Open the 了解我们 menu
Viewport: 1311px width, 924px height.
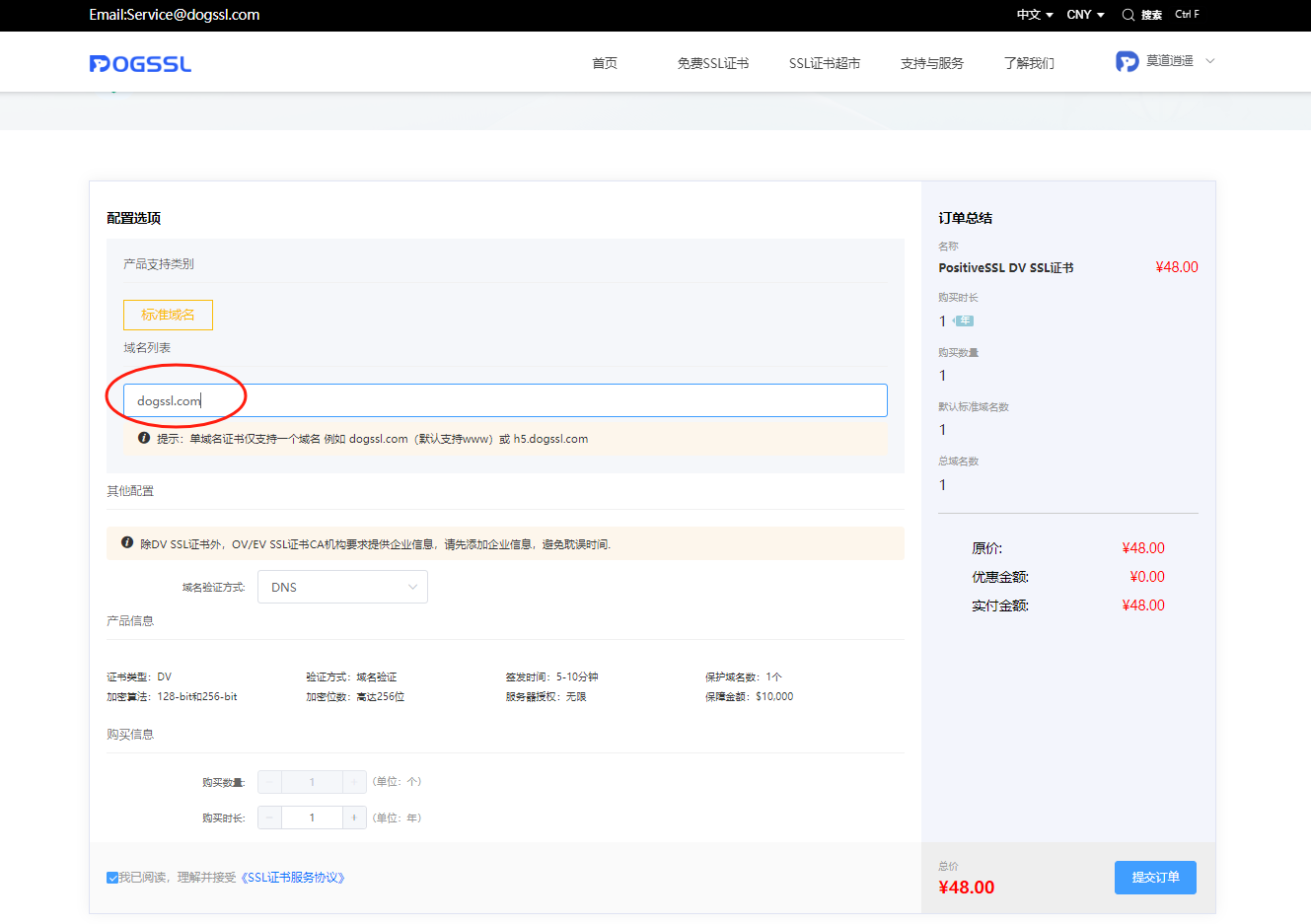(x=1029, y=63)
